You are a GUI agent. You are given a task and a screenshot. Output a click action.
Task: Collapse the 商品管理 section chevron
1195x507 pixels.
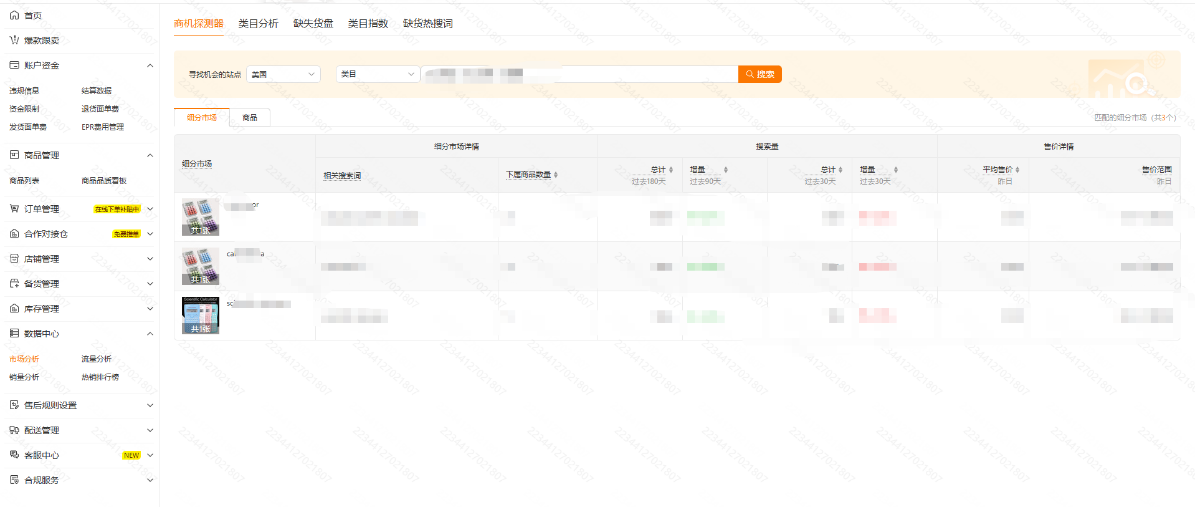pos(150,155)
